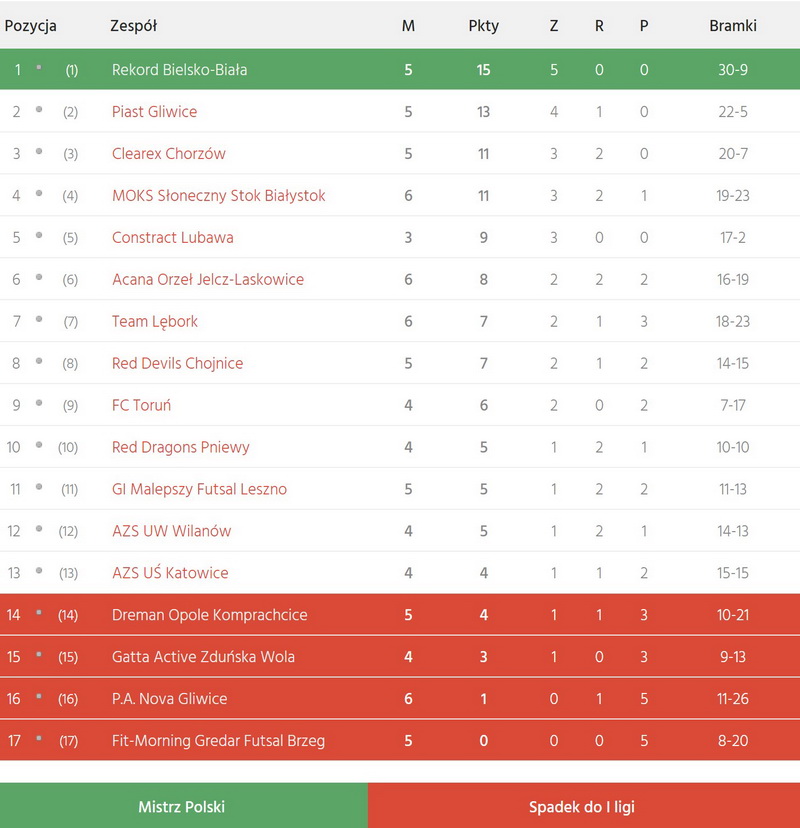Go to Acana Orzeł Jelcz-Laskowice team page
Image resolution: width=800 pixels, height=828 pixels.
[x=208, y=280]
